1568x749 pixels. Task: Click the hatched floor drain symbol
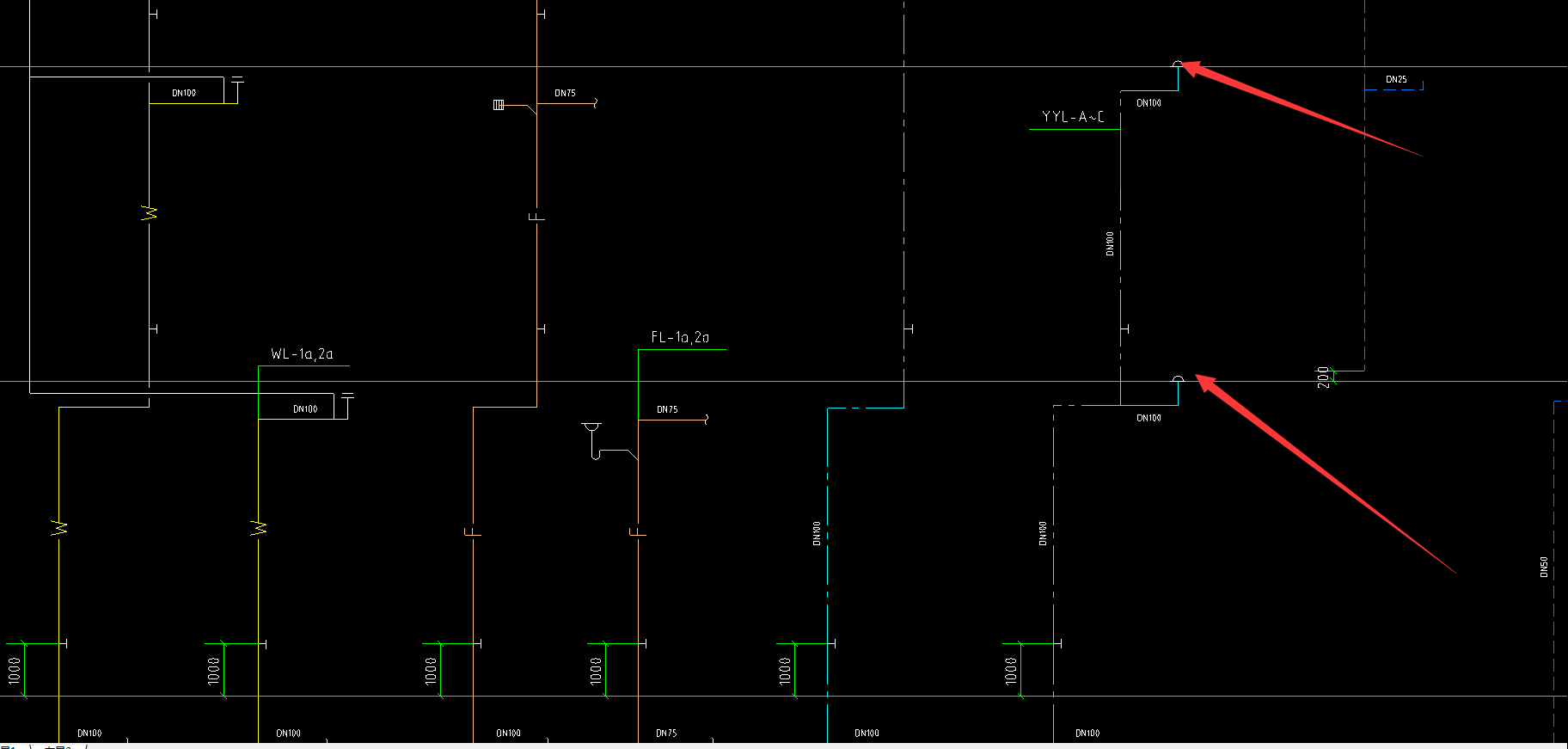coord(499,105)
